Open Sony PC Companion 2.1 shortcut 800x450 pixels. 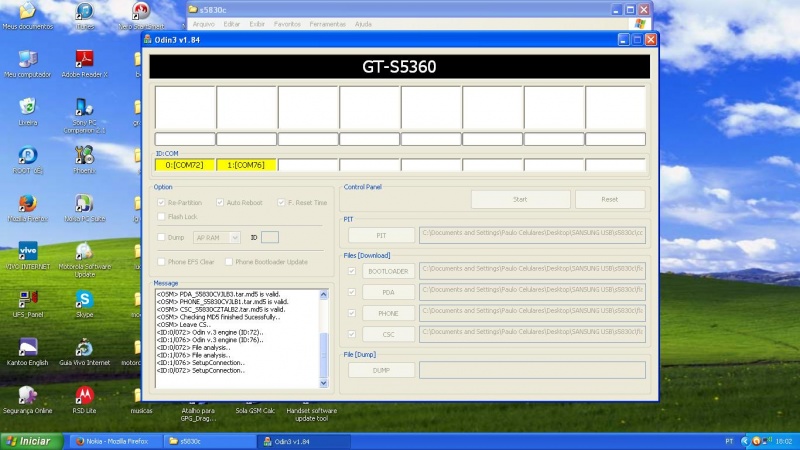click(84, 116)
